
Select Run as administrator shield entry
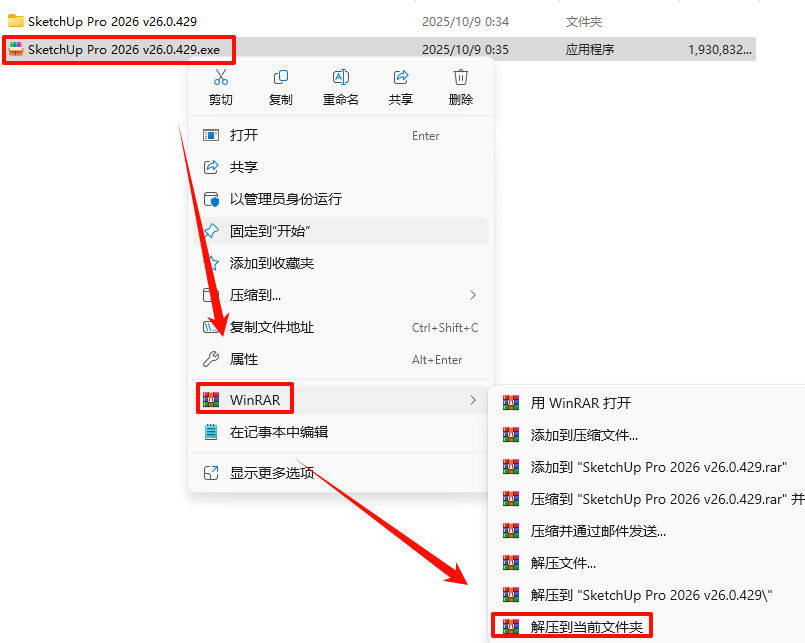click(x=341, y=199)
